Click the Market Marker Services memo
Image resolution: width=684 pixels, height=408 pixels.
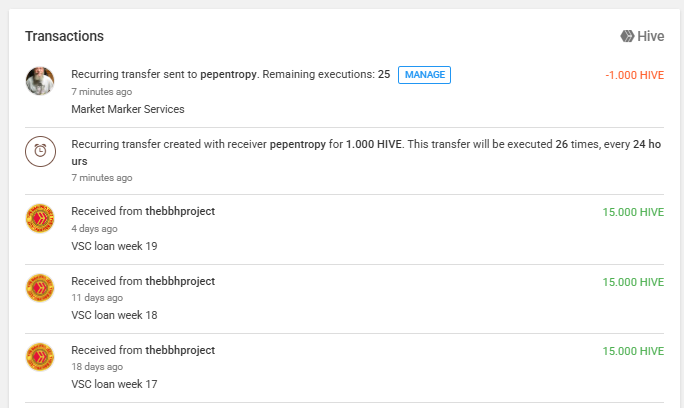(x=128, y=109)
